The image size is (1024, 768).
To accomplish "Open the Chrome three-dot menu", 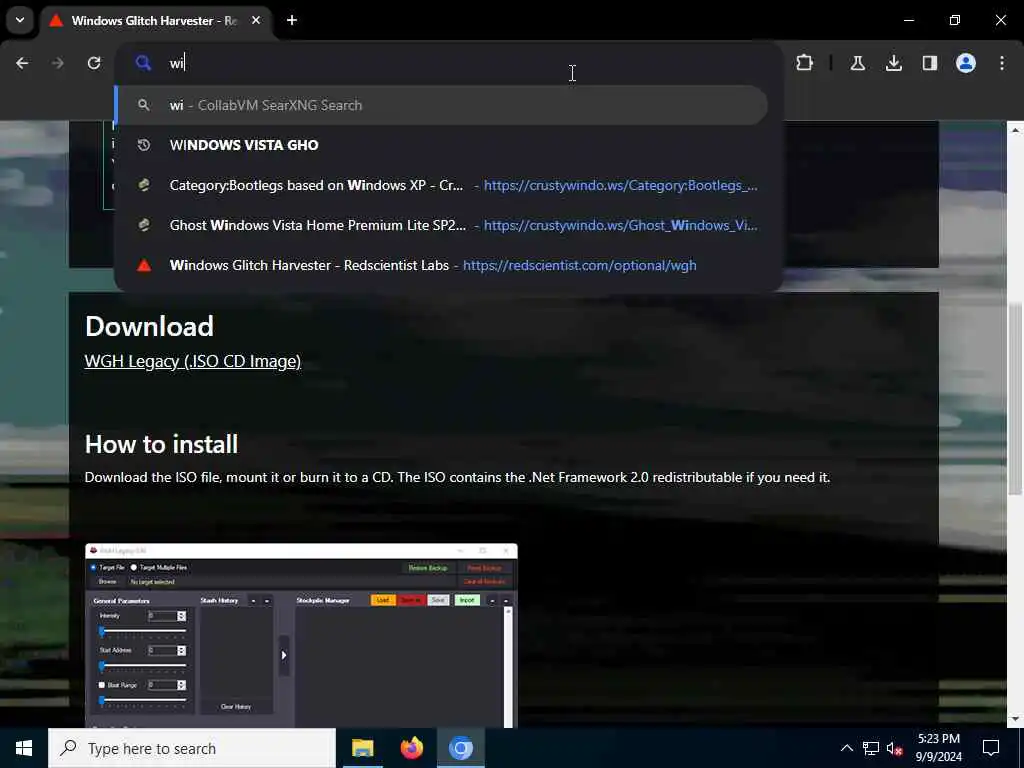I will pyautogui.click(x=1002, y=63).
